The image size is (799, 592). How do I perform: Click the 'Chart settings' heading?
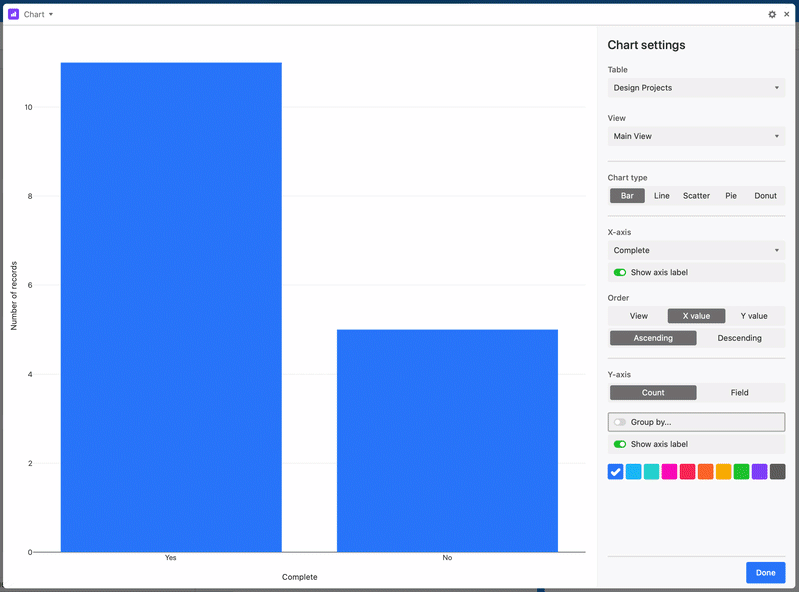tap(646, 45)
